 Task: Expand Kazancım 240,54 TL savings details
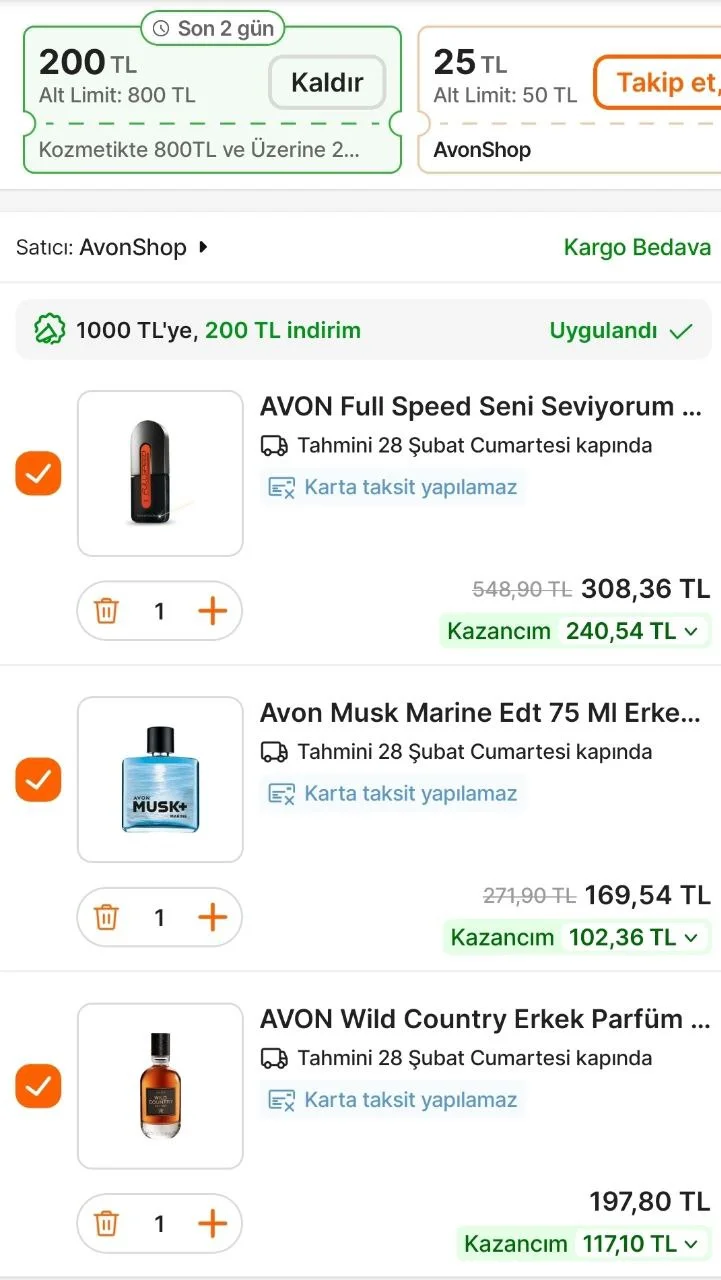(690, 631)
